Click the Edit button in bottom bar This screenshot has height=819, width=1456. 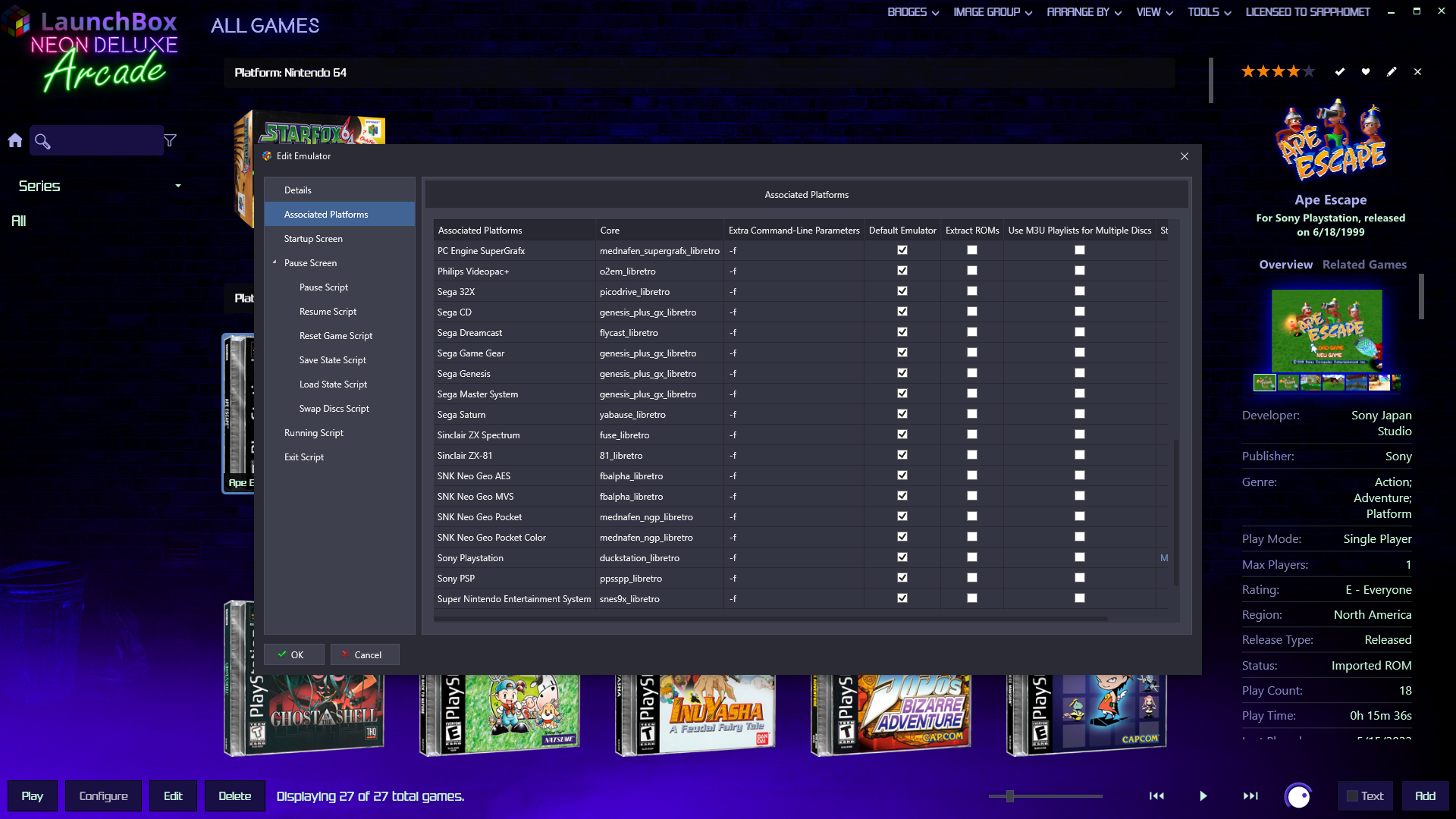pos(173,796)
